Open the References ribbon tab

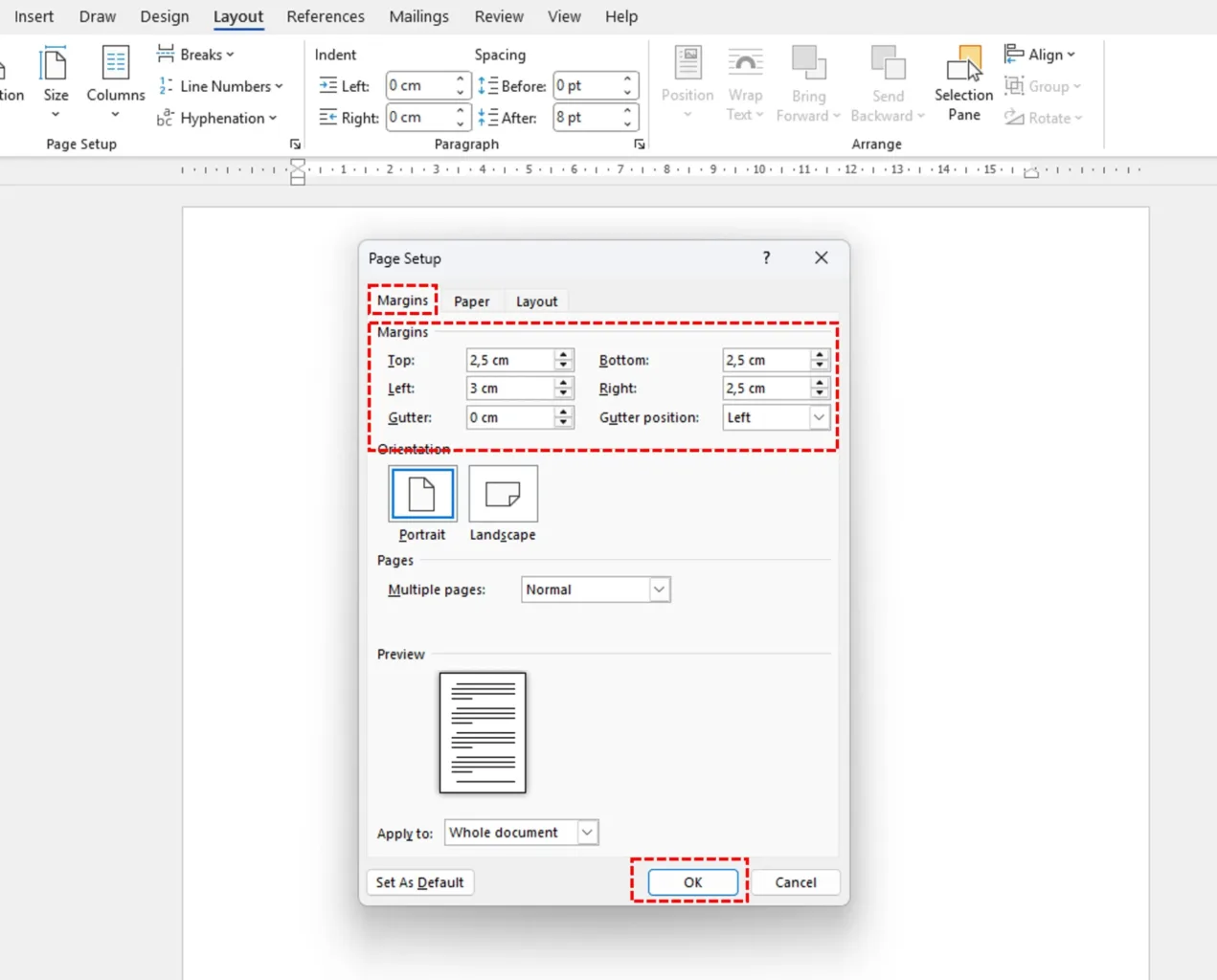click(x=325, y=16)
